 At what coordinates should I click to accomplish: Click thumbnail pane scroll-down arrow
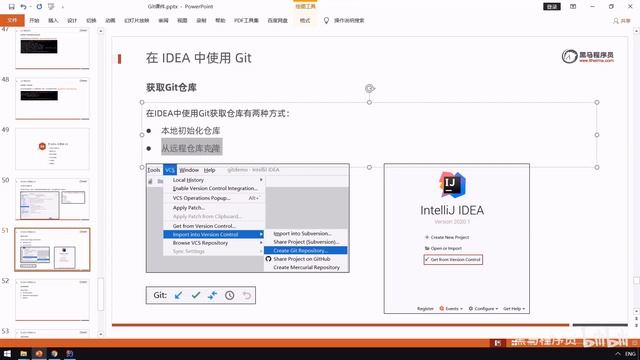[100, 334]
